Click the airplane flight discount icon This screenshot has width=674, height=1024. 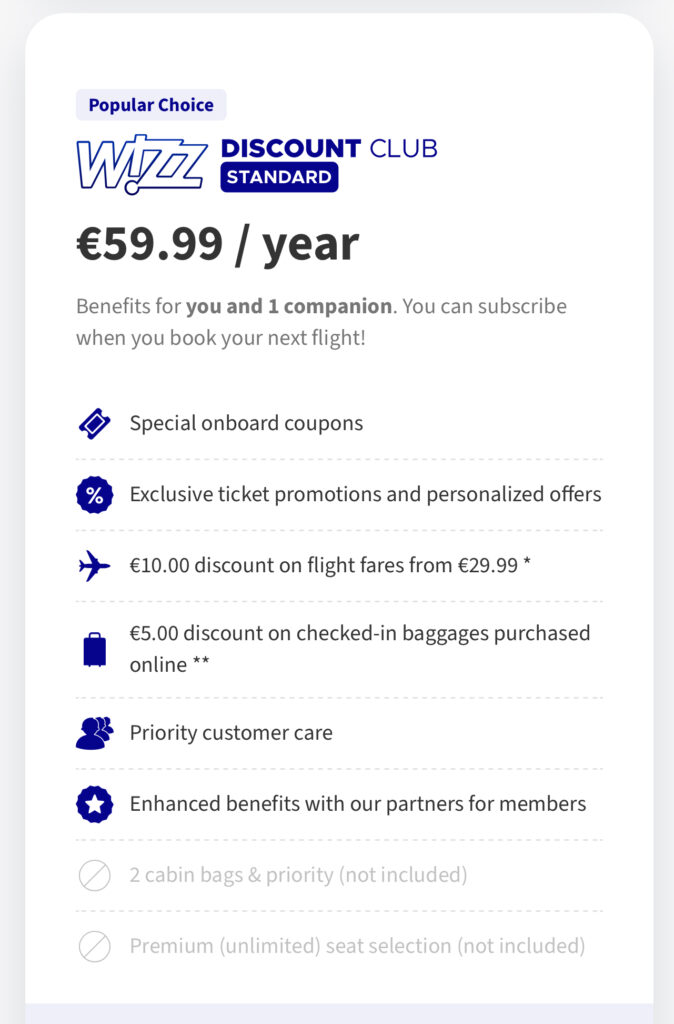click(x=95, y=565)
